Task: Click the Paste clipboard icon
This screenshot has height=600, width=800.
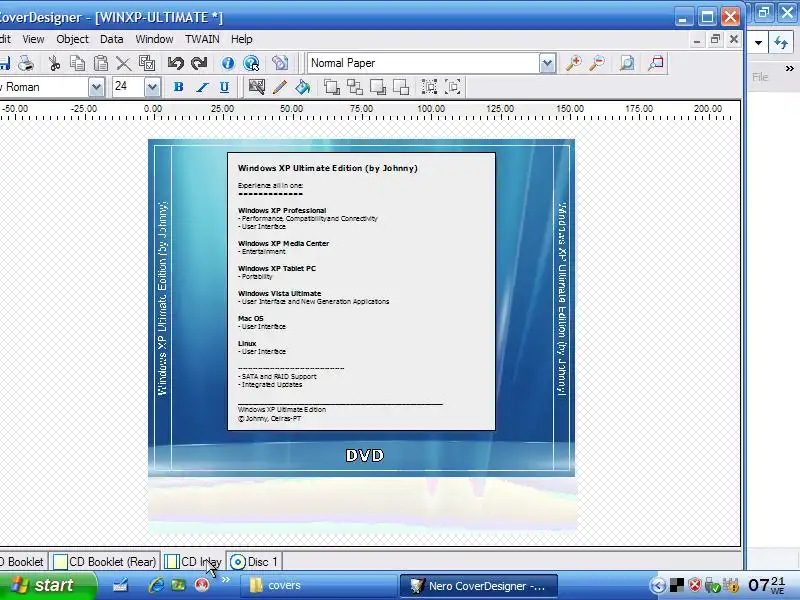Action: pos(101,63)
